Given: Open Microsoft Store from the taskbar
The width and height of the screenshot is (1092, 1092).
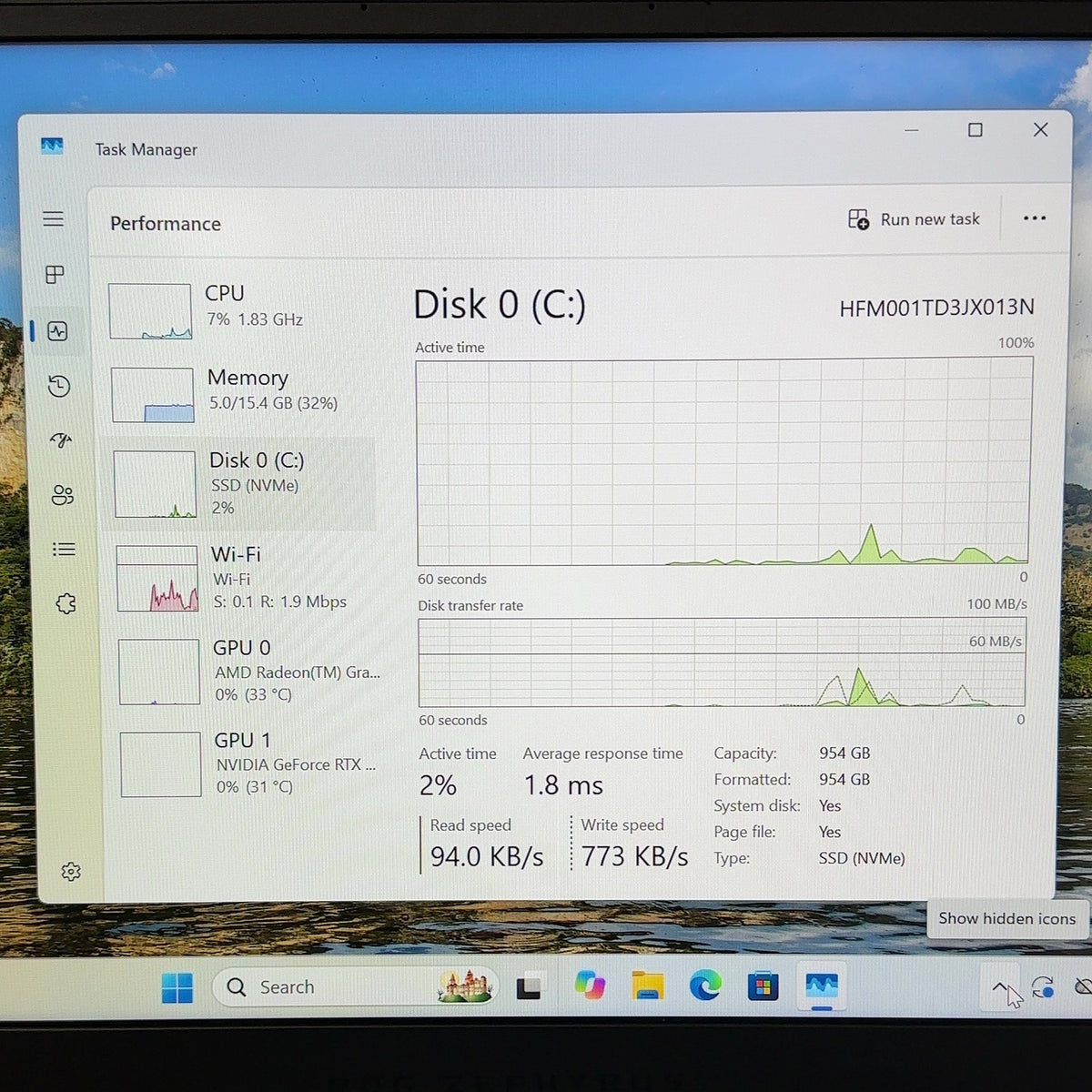Looking at the screenshot, I should (763, 986).
